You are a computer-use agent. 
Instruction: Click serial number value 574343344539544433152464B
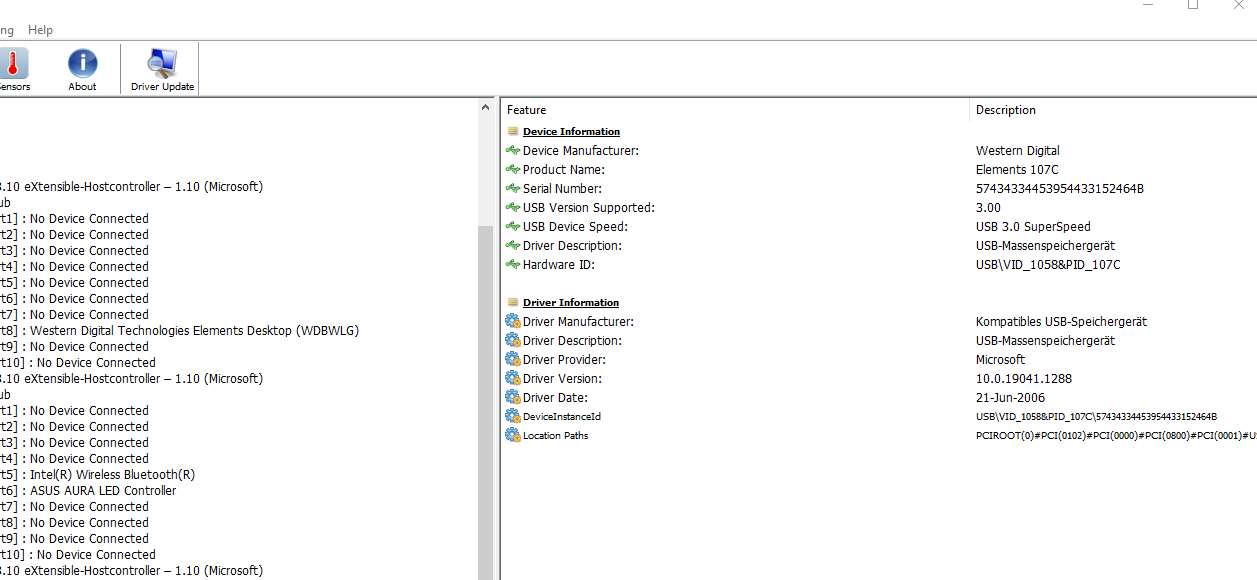pos(1060,189)
